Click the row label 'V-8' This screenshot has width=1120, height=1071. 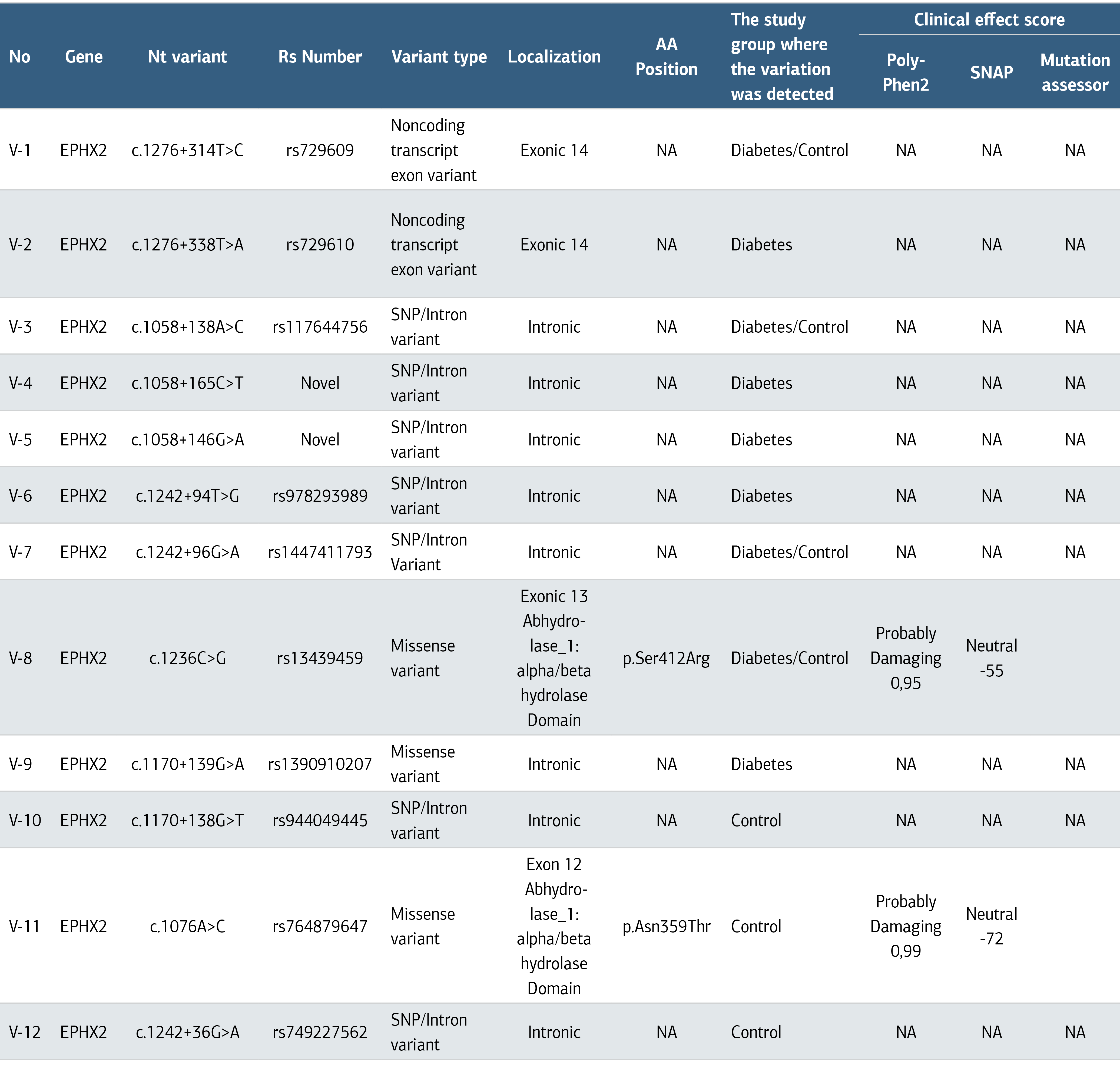[20, 658]
